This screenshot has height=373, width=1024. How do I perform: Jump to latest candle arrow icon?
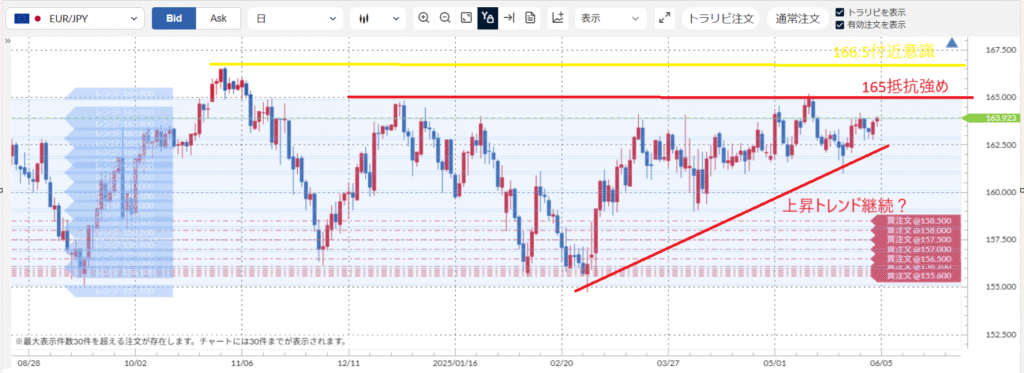(509, 18)
